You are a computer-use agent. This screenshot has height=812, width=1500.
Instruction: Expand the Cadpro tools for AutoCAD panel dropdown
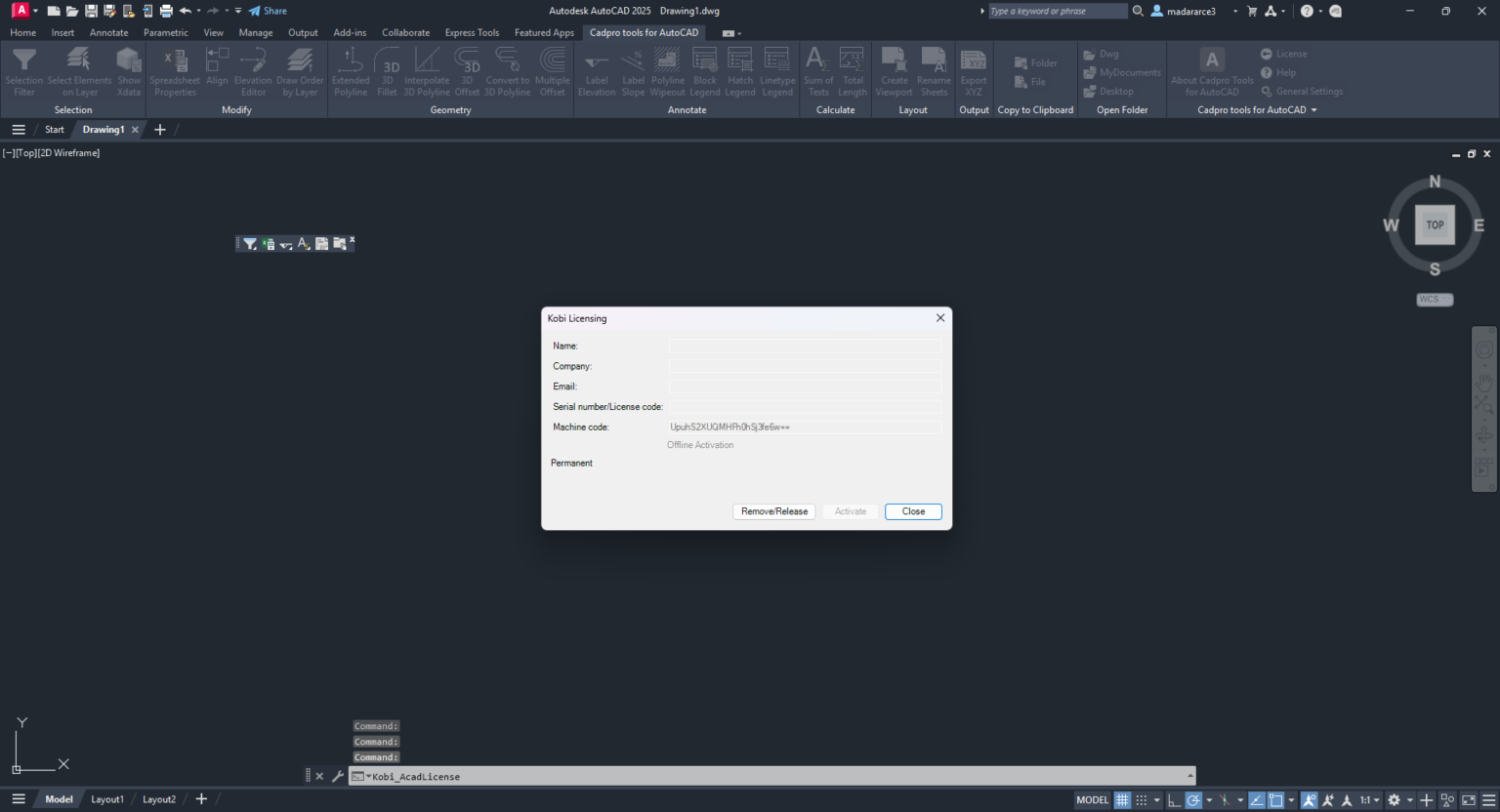(1314, 109)
